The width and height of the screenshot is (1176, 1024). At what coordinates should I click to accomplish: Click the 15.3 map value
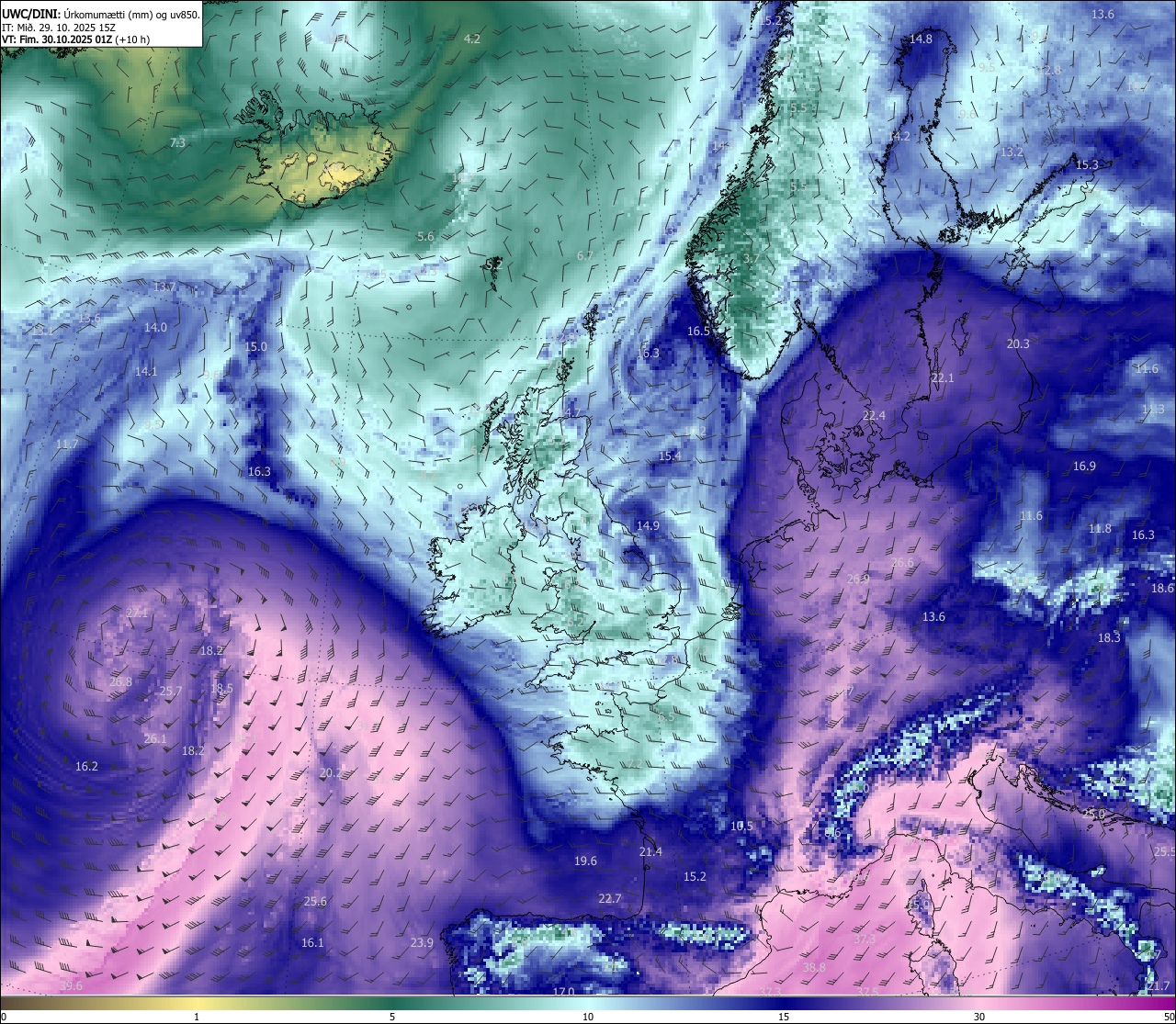(x=1087, y=164)
